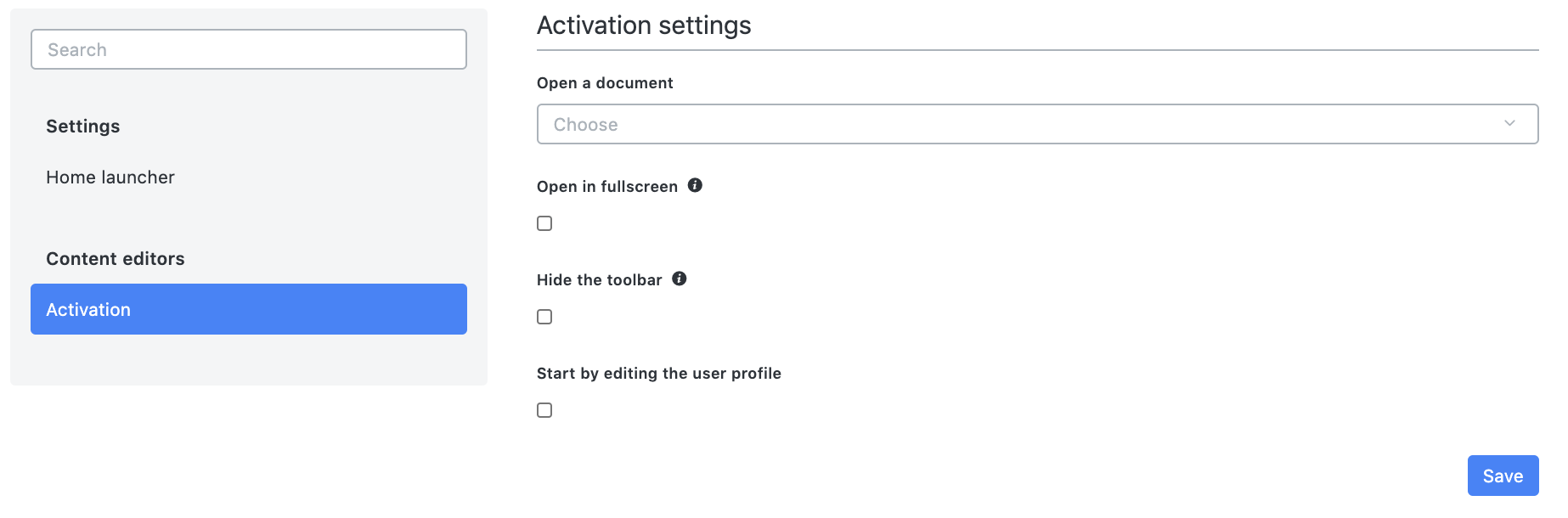Click the Settings section header
Image resolution: width=1568 pixels, height=518 pixels.
coord(83,126)
